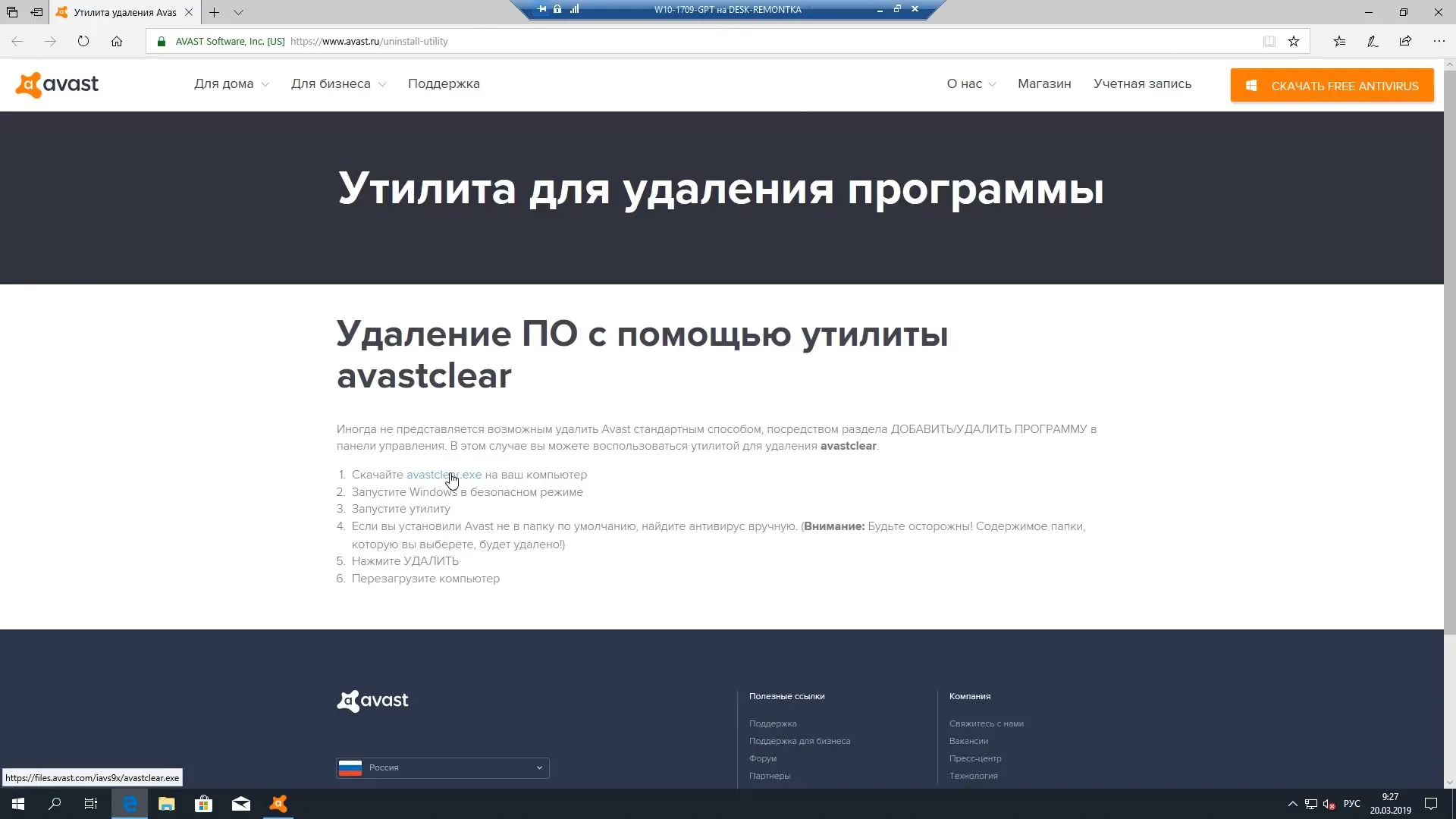Click the share page icon

pyautogui.click(x=1405, y=42)
